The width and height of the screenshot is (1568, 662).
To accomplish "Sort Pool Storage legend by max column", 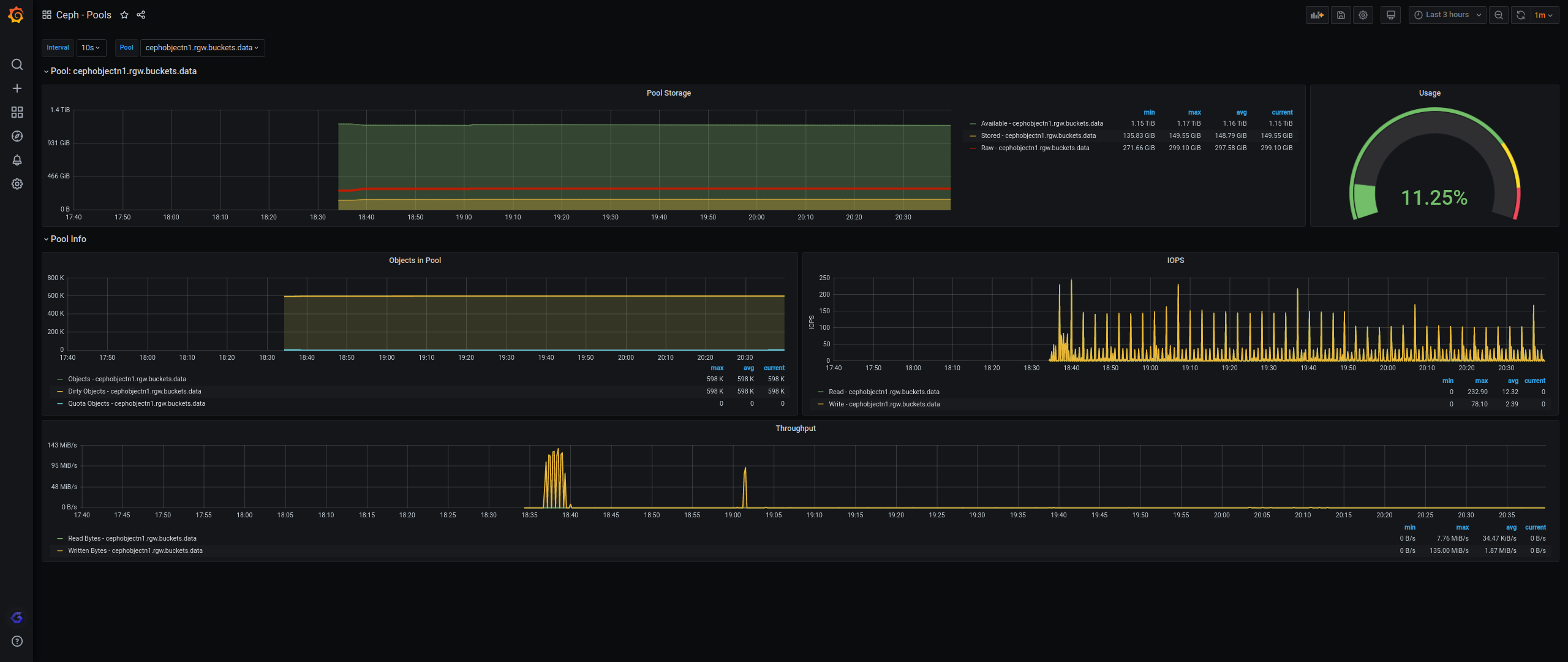I will pyautogui.click(x=1194, y=113).
